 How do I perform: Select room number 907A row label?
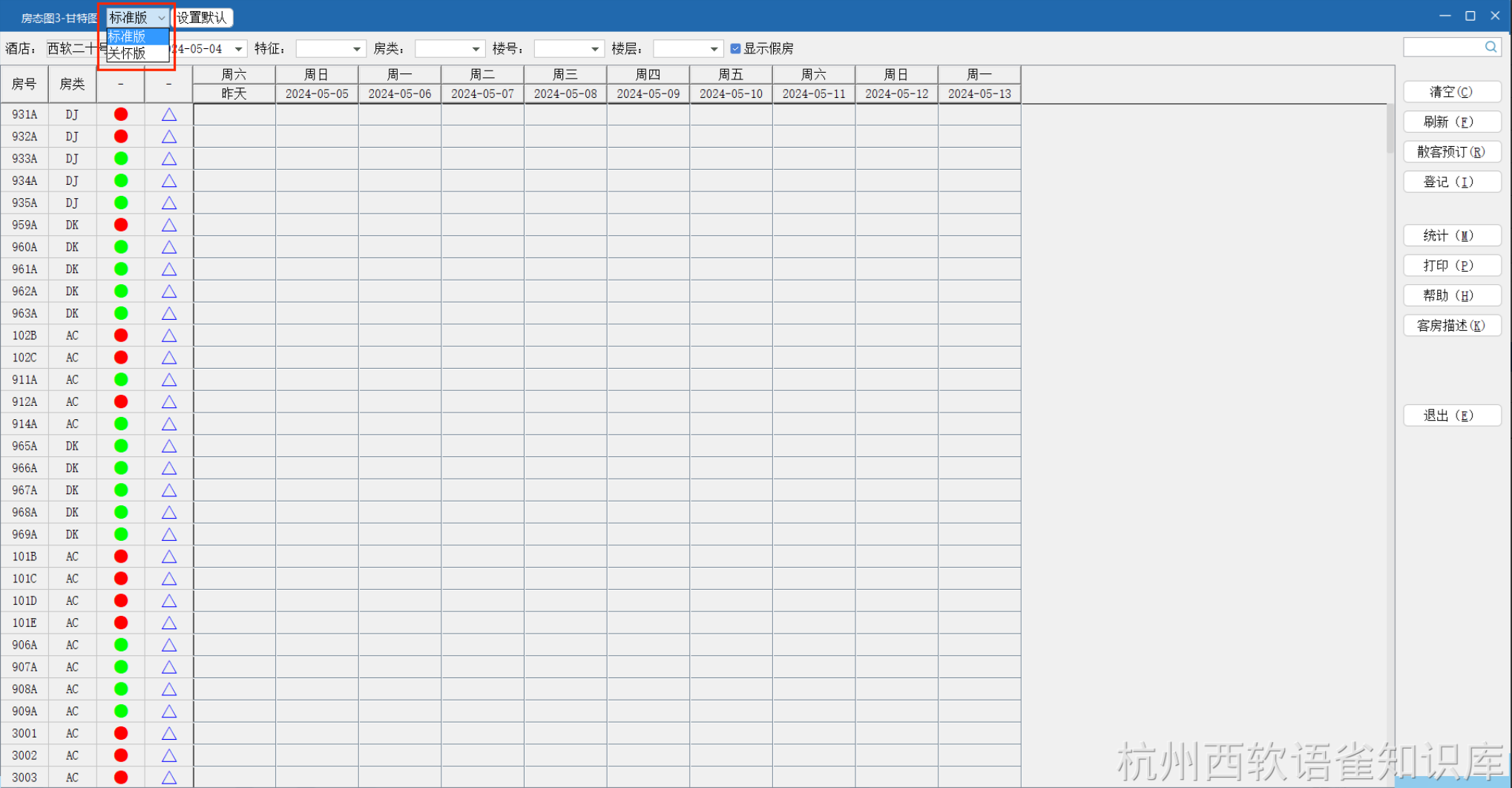(x=24, y=667)
